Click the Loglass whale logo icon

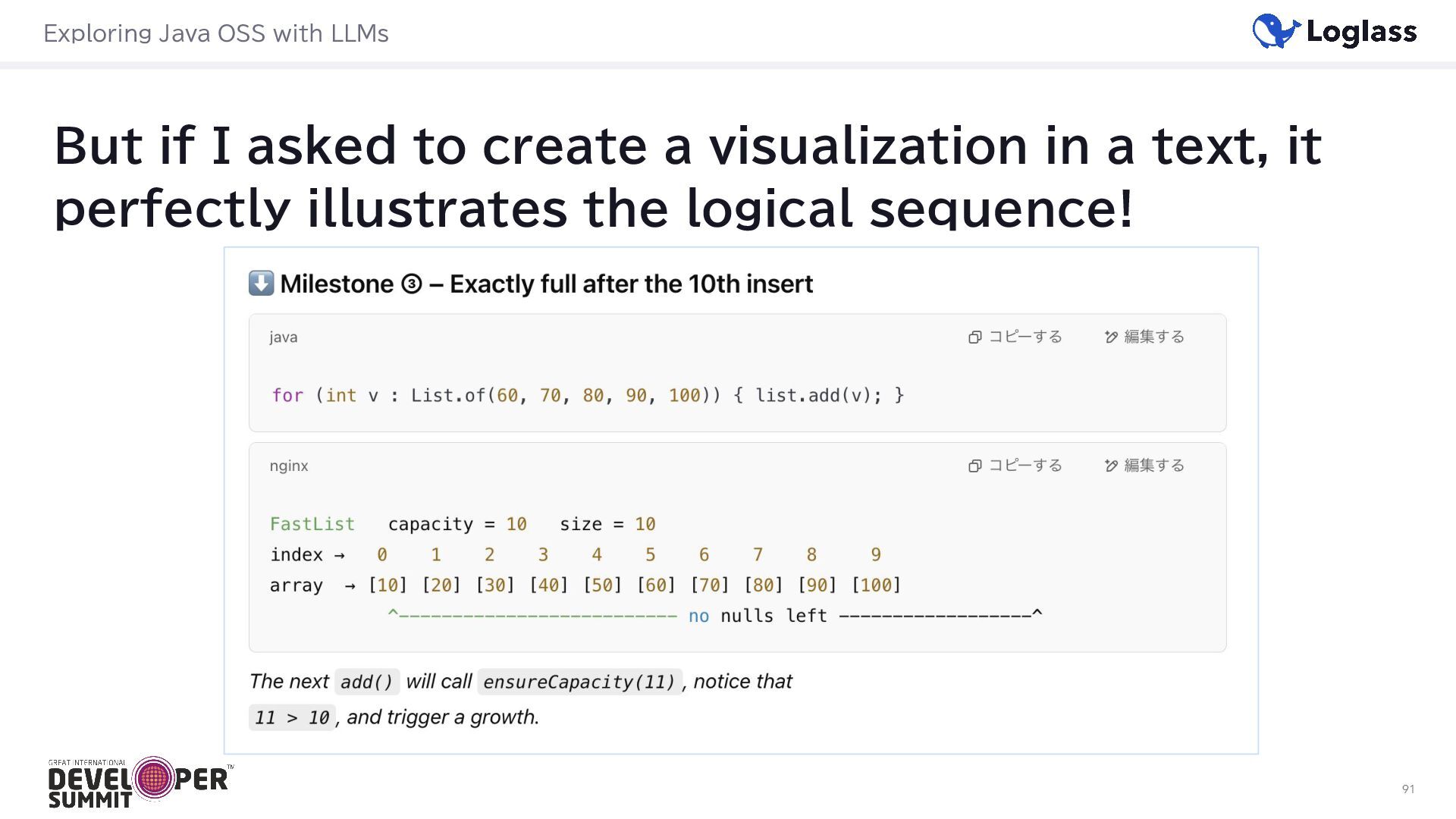pyautogui.click(x=1276, y=32)
